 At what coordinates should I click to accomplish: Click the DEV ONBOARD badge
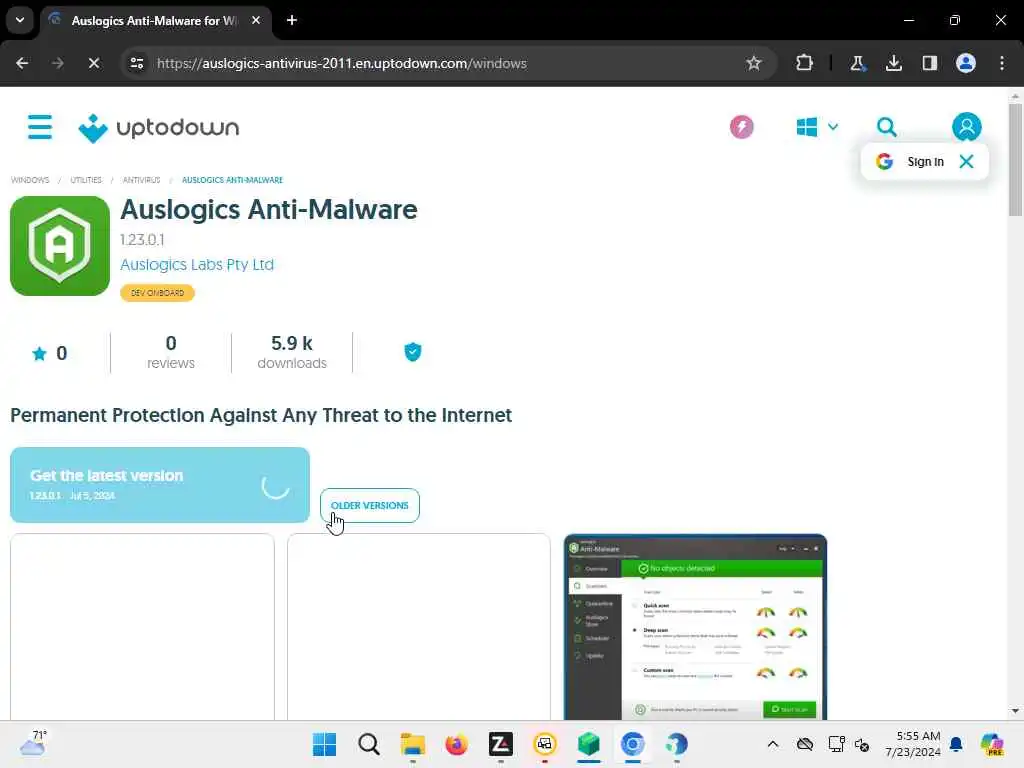tap(157, 293)
